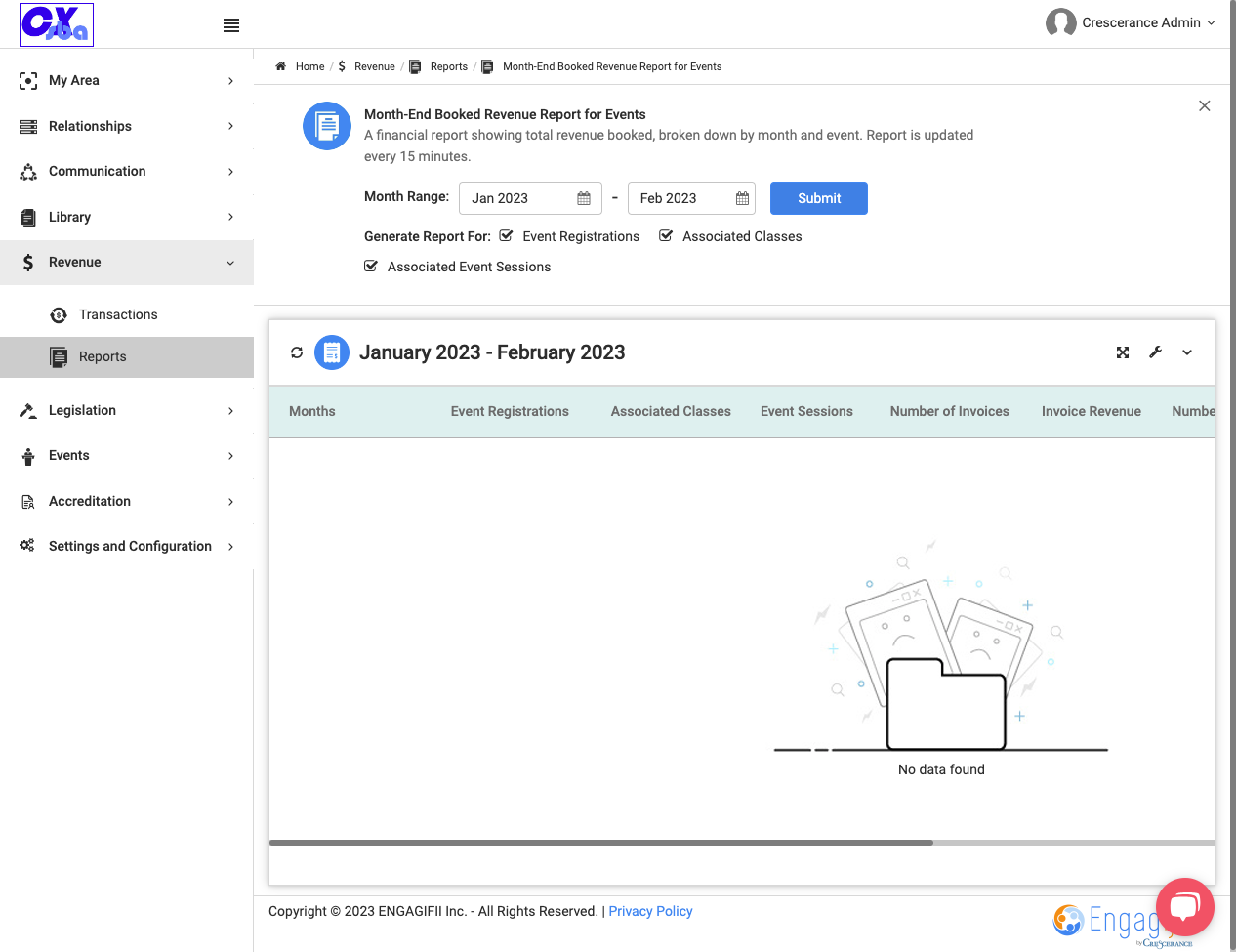Select Reports under Revenue

[x=127, y=357]
